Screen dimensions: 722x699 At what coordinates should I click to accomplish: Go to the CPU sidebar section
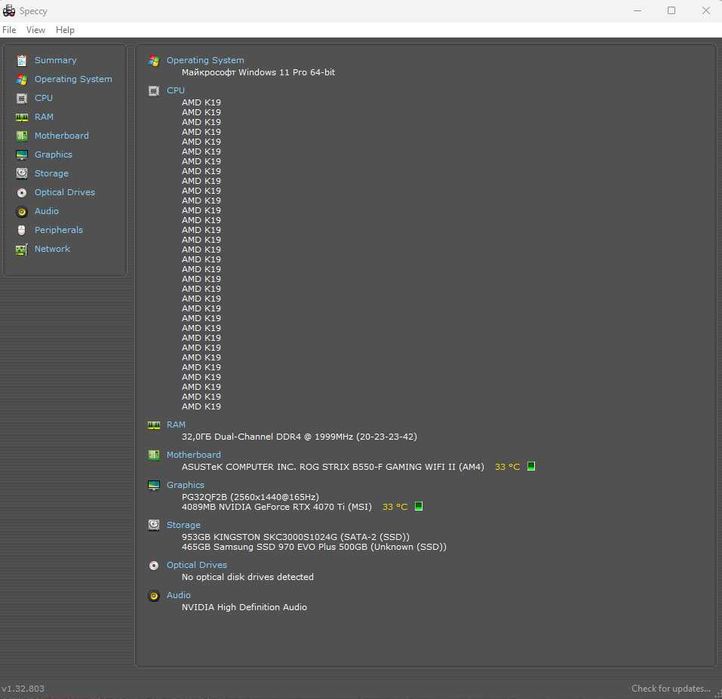43,98
